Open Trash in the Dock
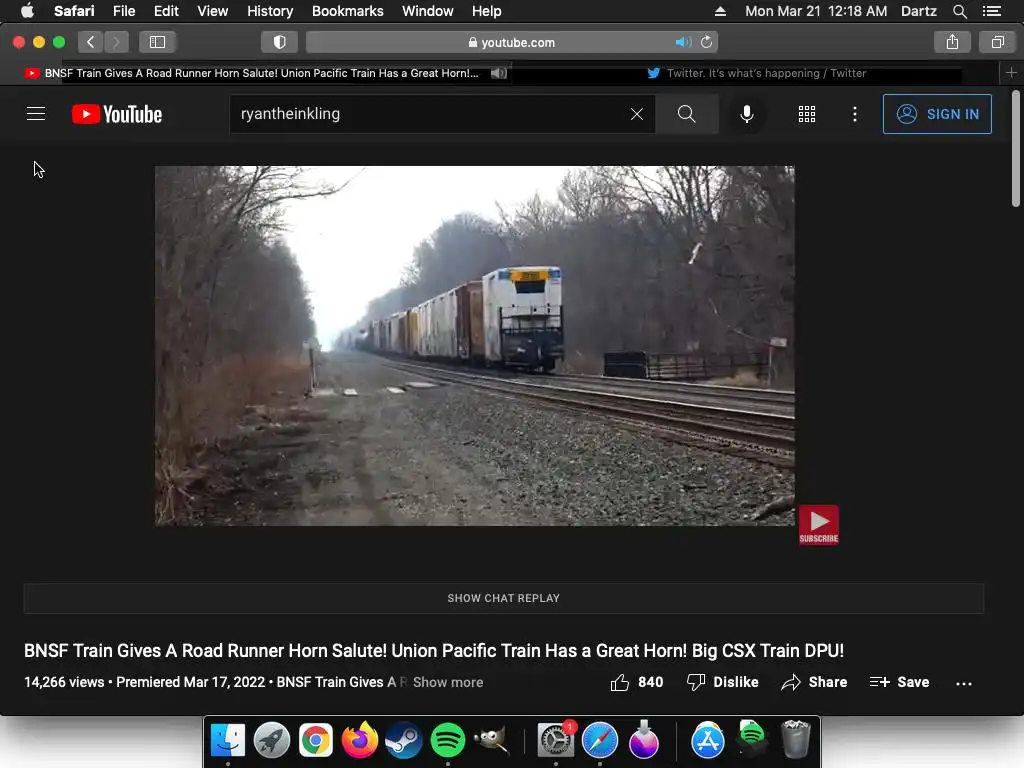 point(795,740)
